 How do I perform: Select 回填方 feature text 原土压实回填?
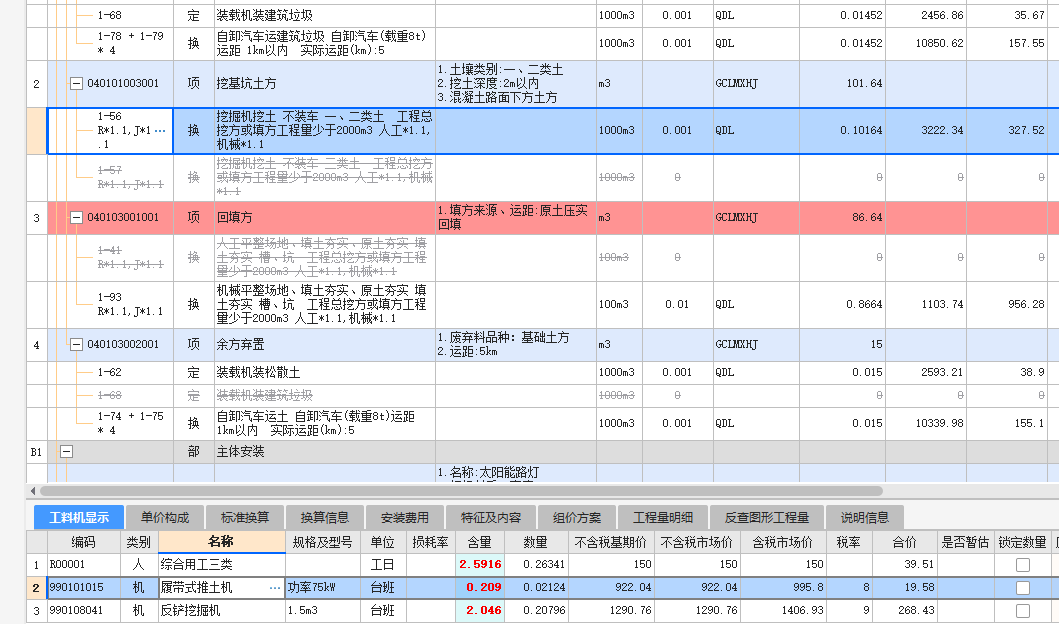coord(516,217)
